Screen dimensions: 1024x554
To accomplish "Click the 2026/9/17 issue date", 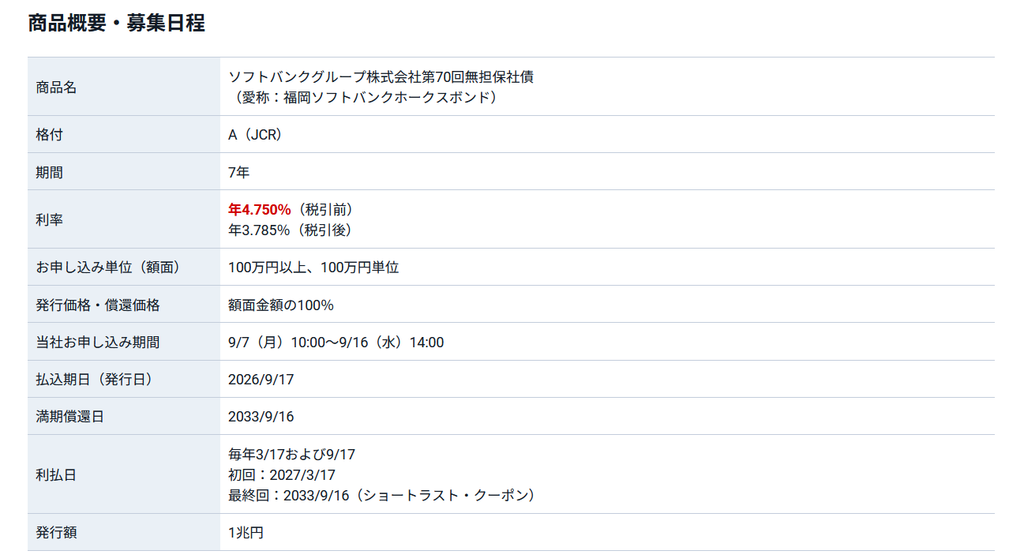I will click(x=261, y=380).
